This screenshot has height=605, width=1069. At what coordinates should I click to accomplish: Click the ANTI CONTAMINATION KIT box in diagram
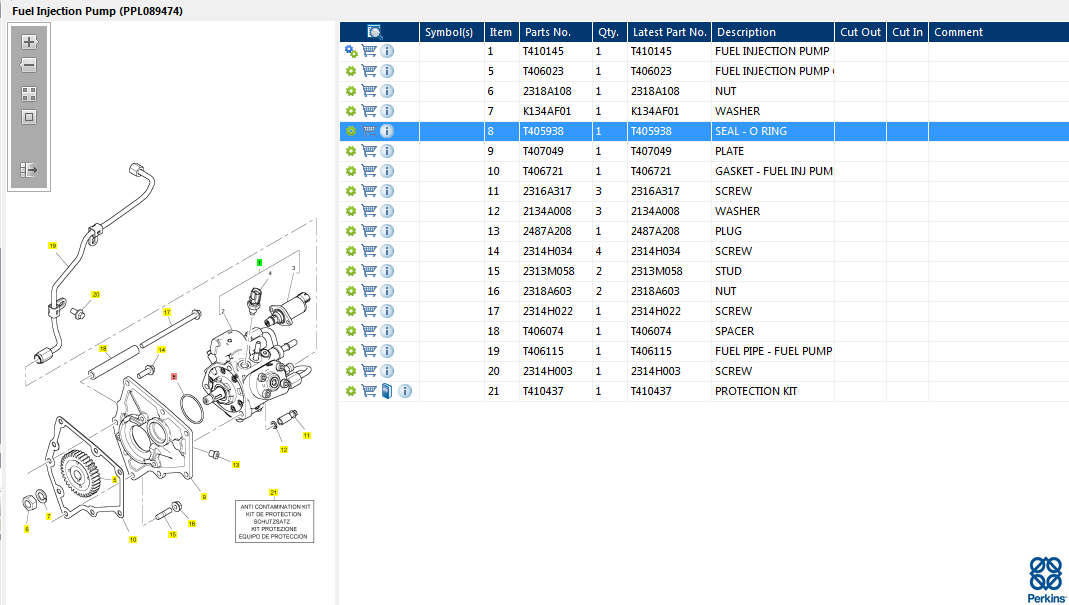point(275,522)
